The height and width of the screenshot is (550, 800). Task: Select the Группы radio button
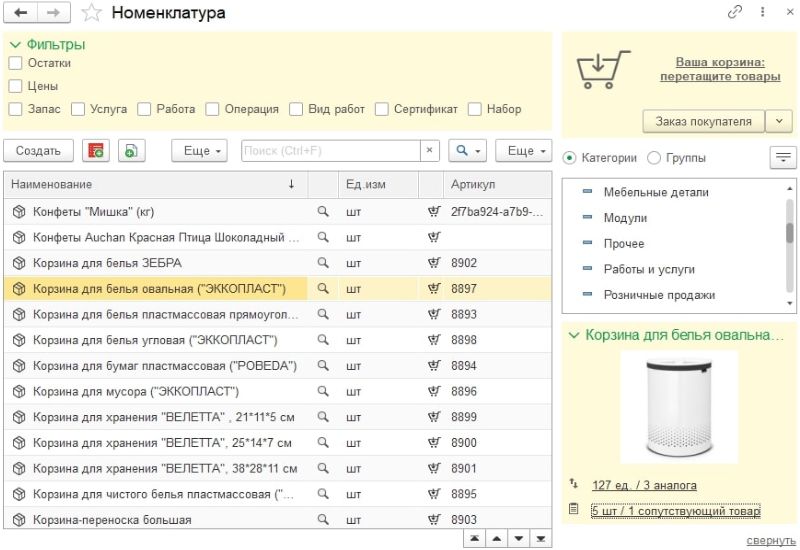(654, 158)
